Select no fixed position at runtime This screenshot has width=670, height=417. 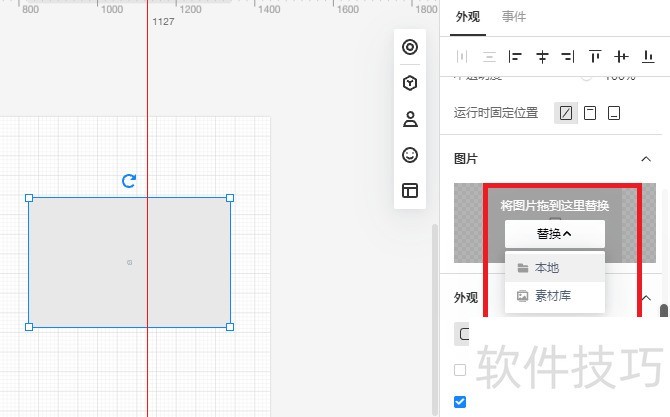point(566,113)
